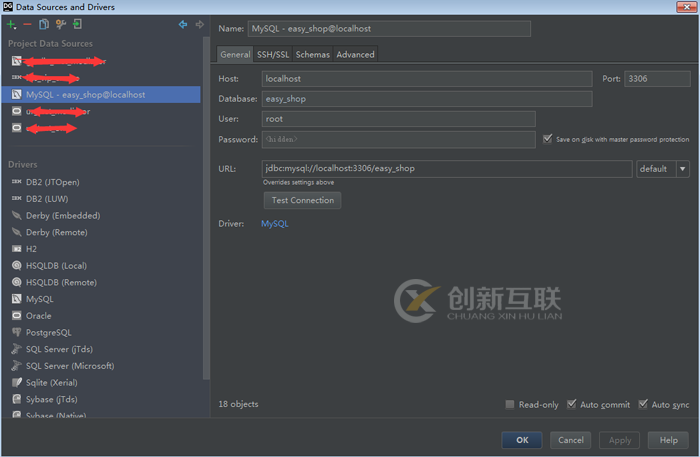The height and width of the screenshot is (457, 700).
Task: Click the left panel vertical scrollbar
Action: pos(206,208)
